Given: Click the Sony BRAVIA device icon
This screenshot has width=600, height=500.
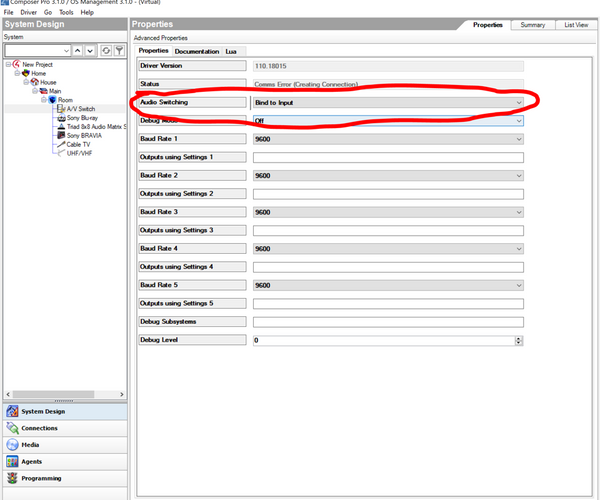Looking at the screenshot, I should [x=61, y=135].
